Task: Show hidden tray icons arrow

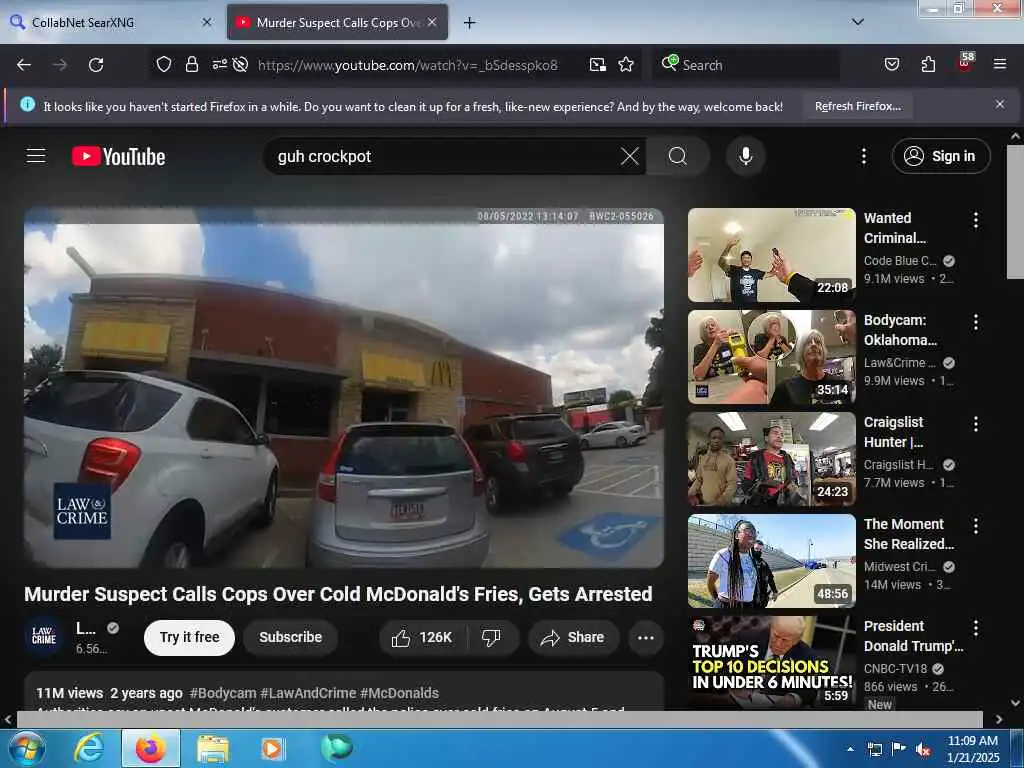Action: 850,749
